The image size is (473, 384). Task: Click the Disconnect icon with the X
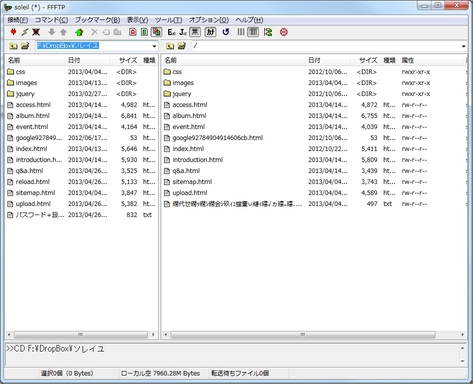(x=36, y=32)
